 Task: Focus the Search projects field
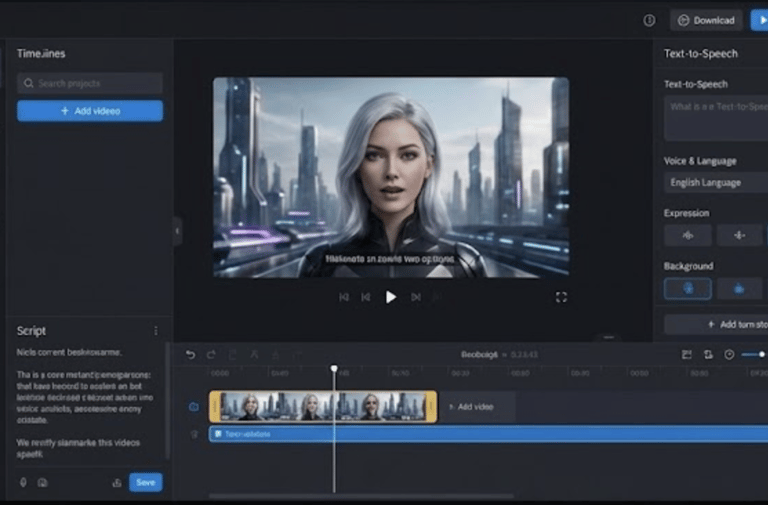pos(90,83)
